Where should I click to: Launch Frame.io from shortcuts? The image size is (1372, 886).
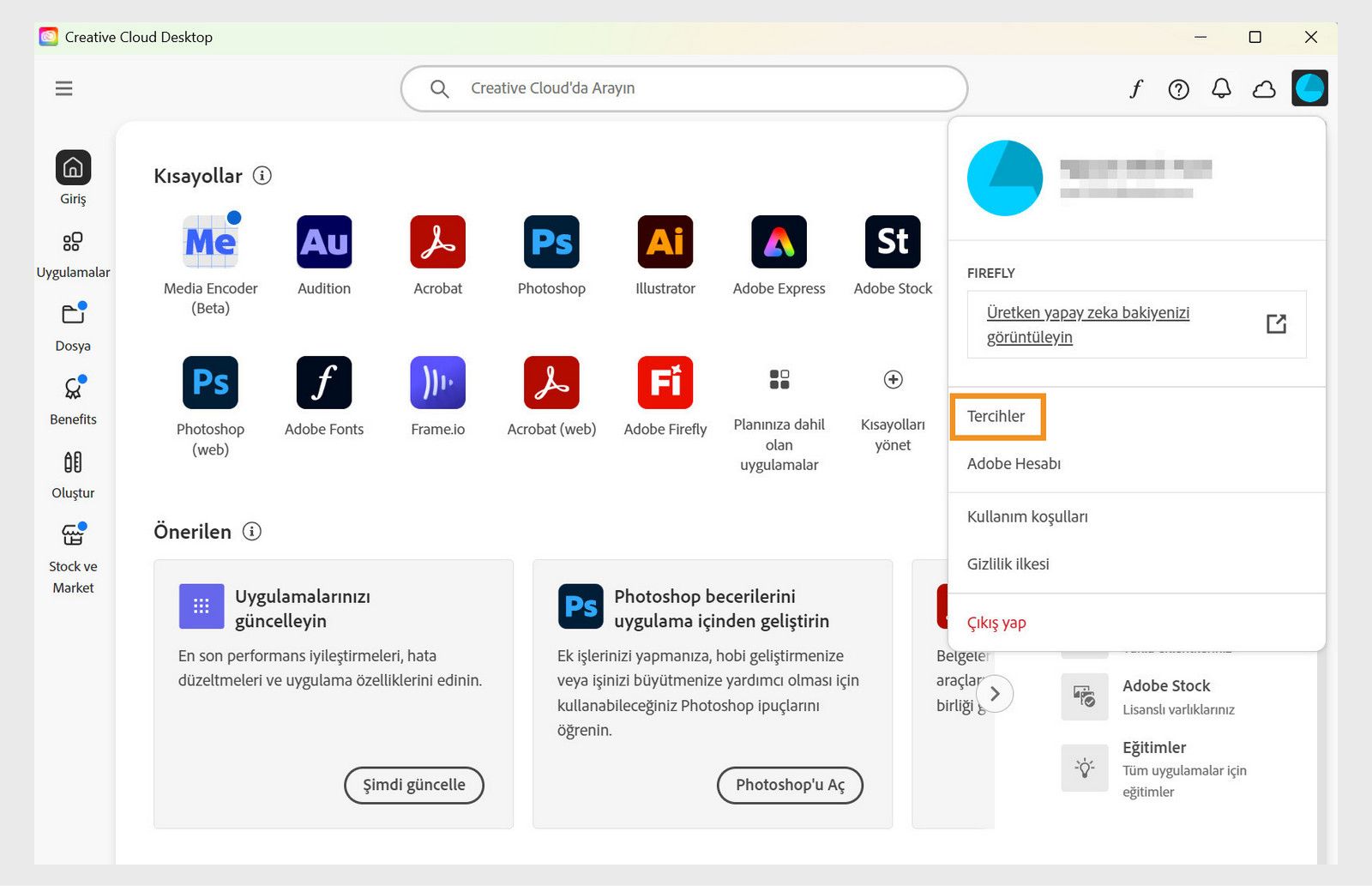pos(436,383)
